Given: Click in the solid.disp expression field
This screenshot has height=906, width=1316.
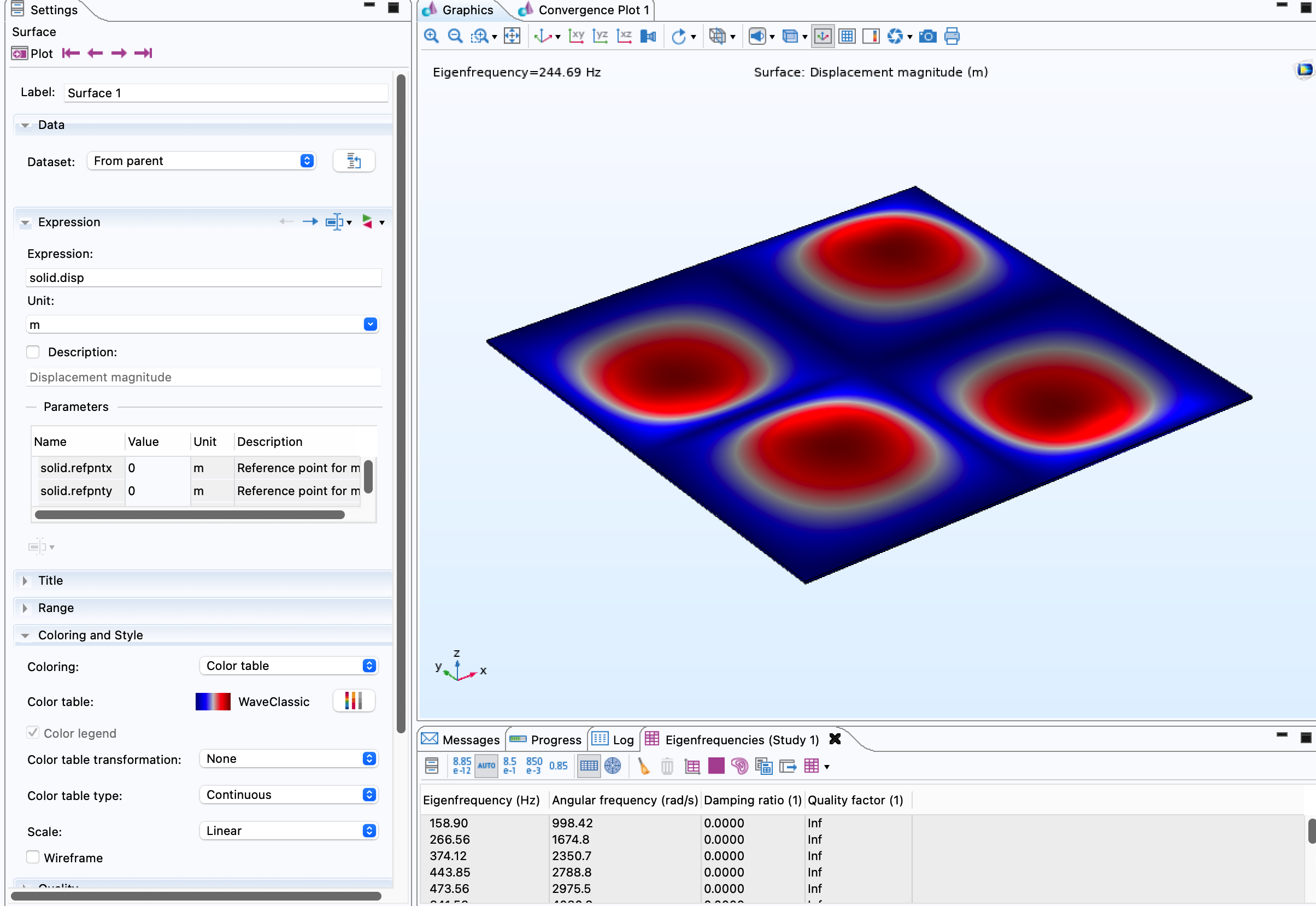Looking at the screenshot, I should pyautogui.click(x=204, y=278).
